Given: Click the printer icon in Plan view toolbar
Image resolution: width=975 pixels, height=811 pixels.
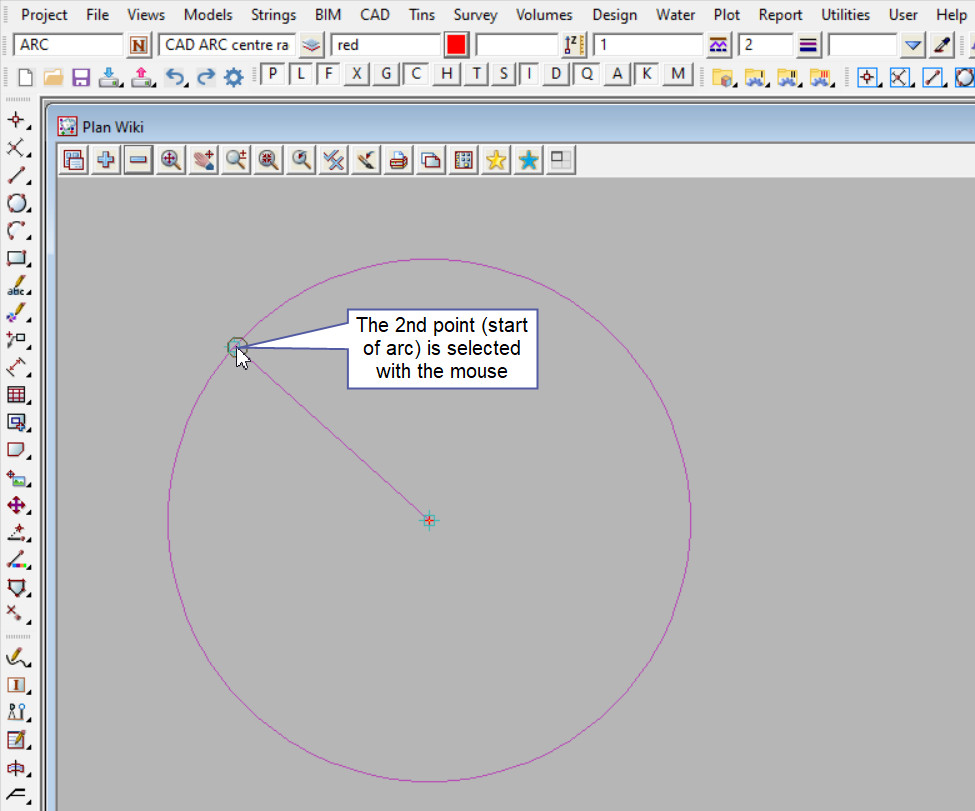Looking at the screenshot, I should pos(398,160).
